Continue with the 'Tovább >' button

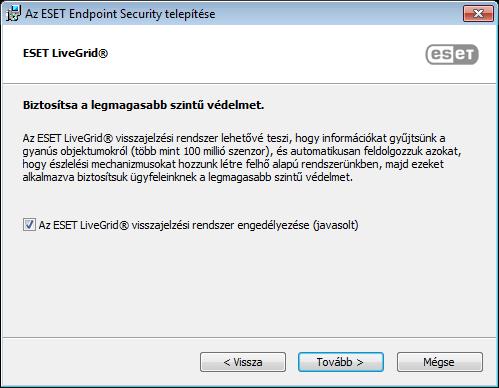[341, 362]
